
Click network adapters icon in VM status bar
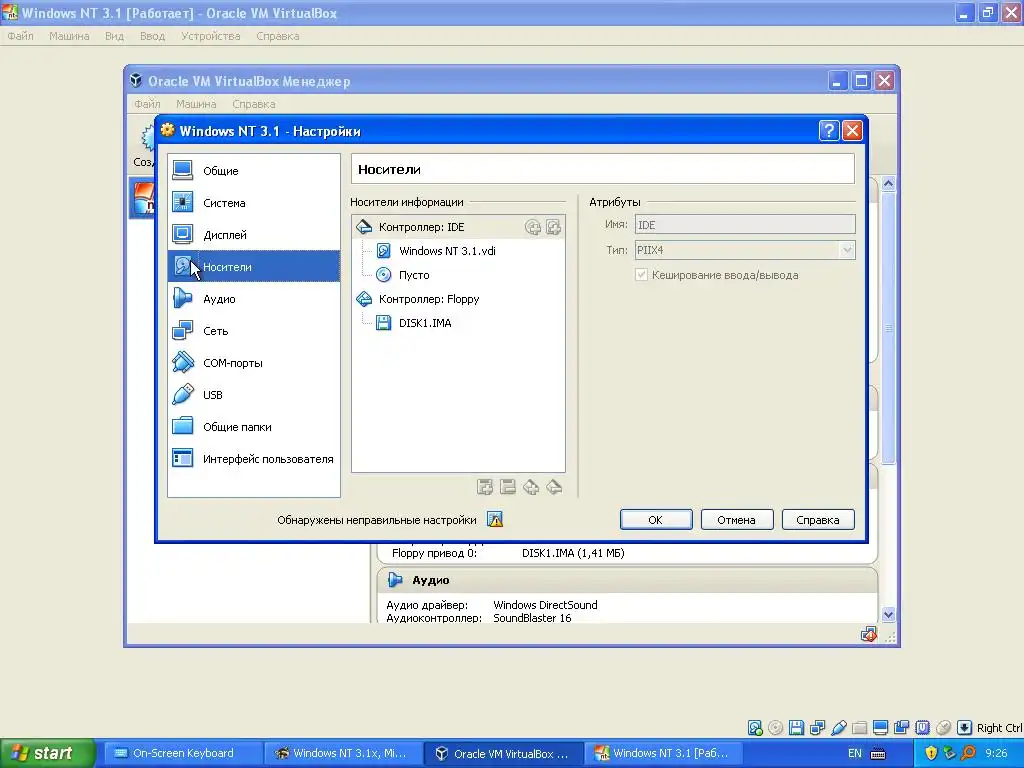pos(817,728)
